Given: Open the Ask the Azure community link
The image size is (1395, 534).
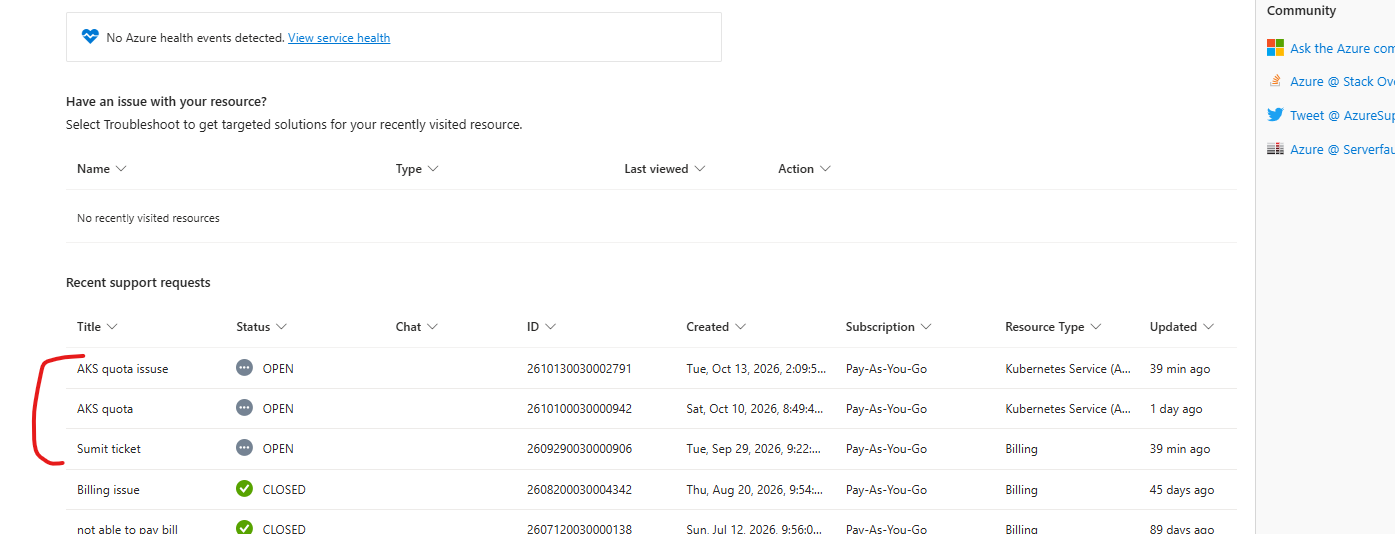Looking at the screenshot, I should [x=1342, y=48].
